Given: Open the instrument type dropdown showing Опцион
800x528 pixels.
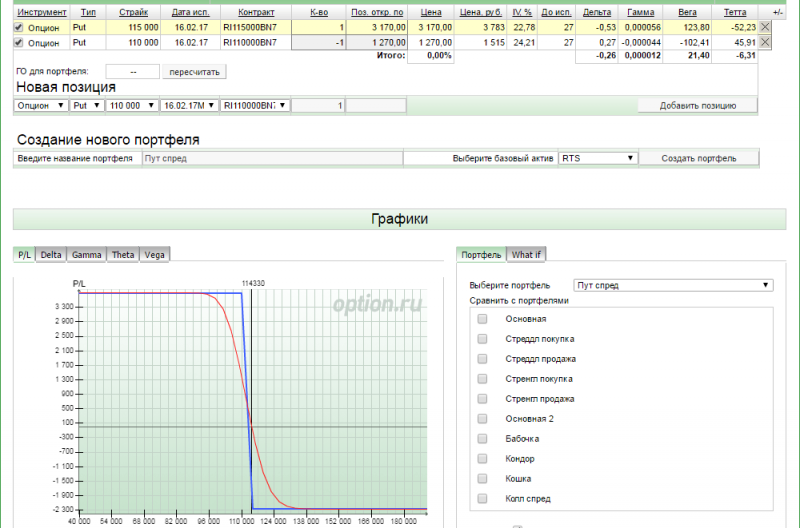Looking at the screenshot, I should pyautogui.click(x=40, y=105).
